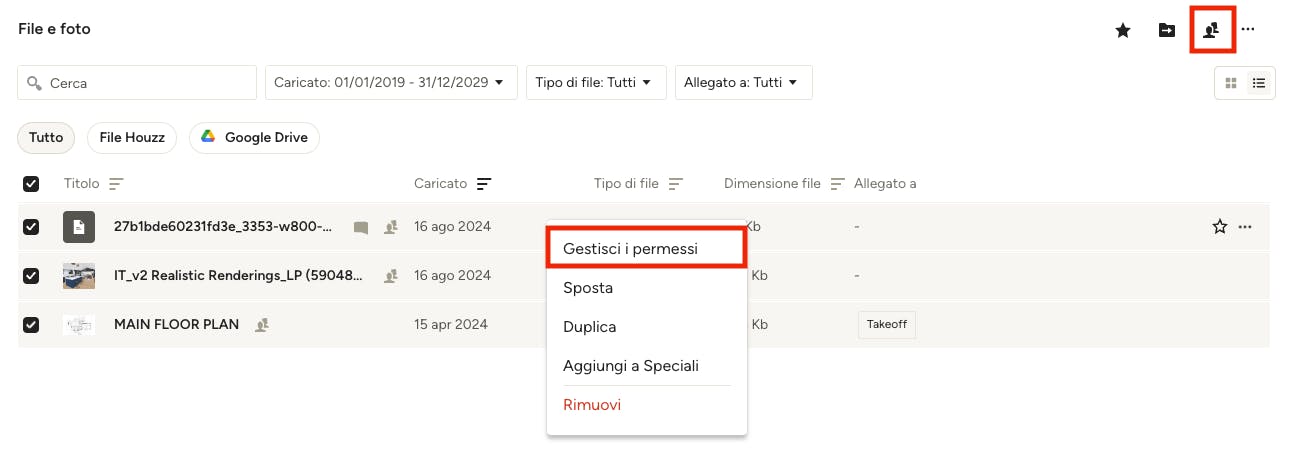Open the Allegato a: Tutti dropdown
Image resolution: width=1293 pixels, height=462 pixels.
click(x=743, y=83)
